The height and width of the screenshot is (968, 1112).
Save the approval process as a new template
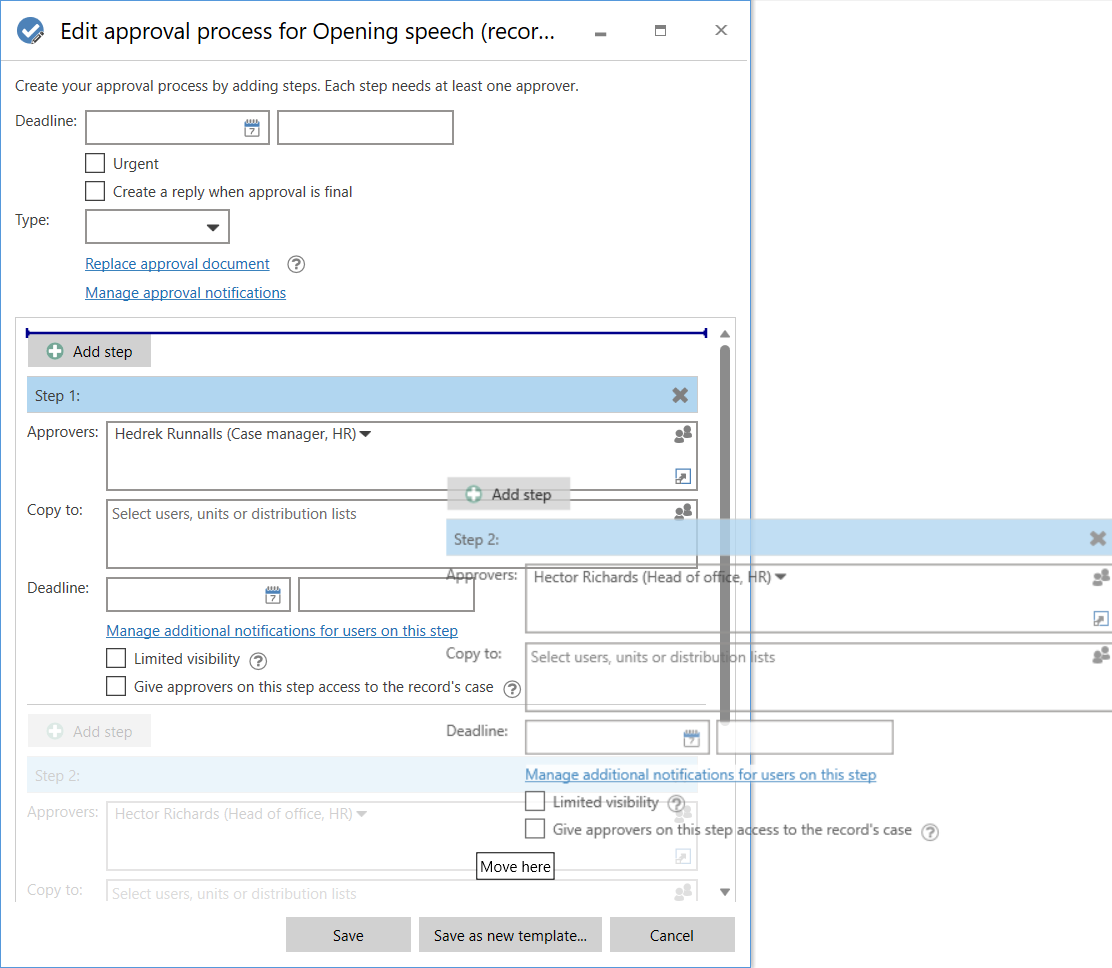(510, 935)
